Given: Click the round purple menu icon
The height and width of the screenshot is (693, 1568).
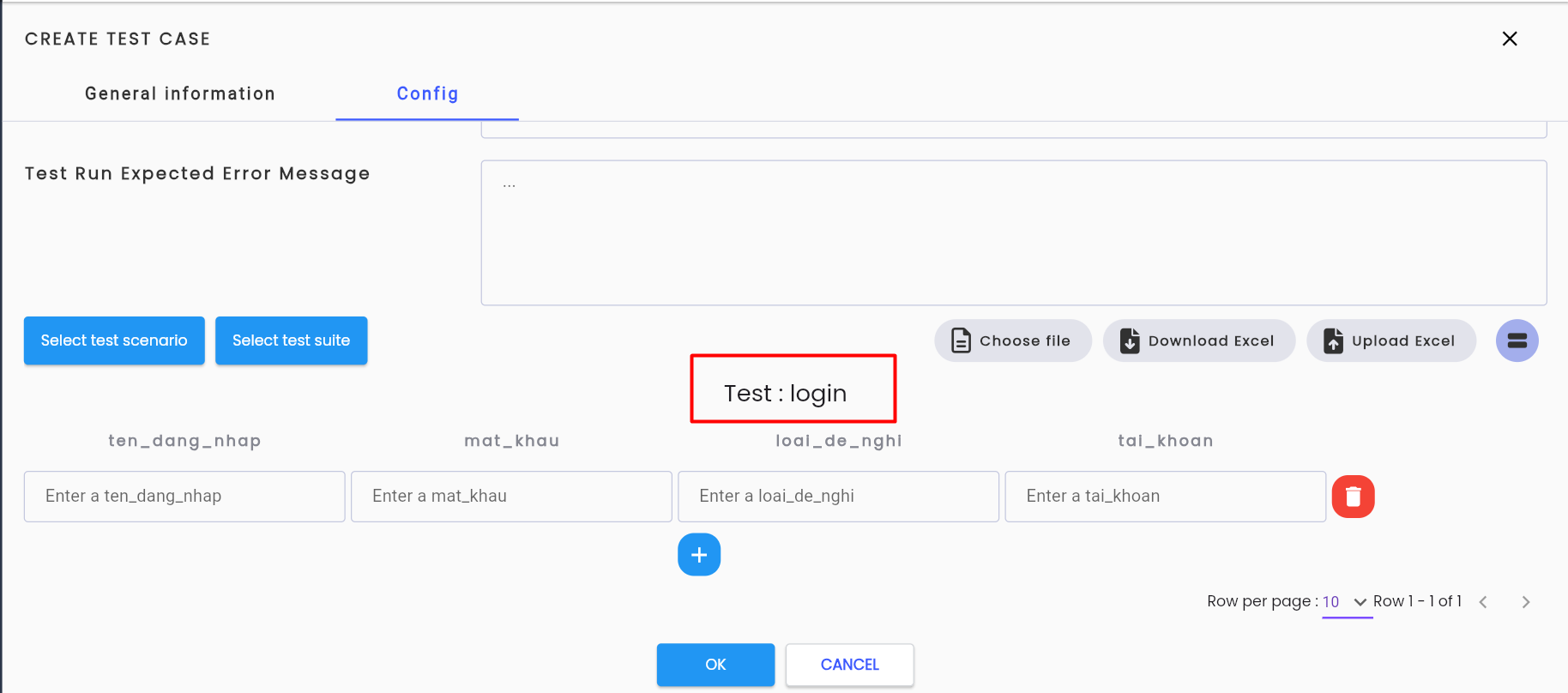Looking at the screenshot, I should (1517, 340).
